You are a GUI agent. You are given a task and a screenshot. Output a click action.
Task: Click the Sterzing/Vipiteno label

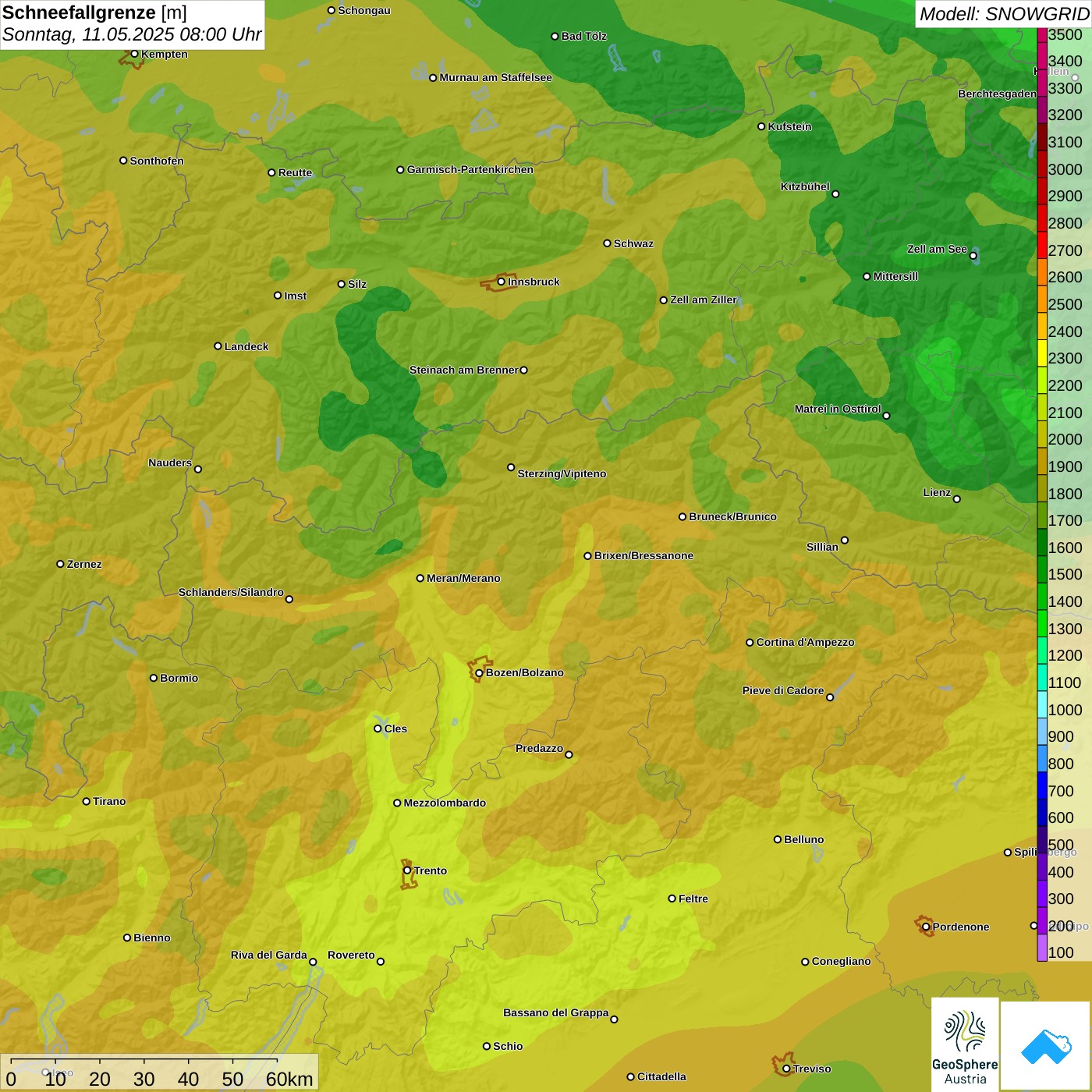(x=562, y=473)
